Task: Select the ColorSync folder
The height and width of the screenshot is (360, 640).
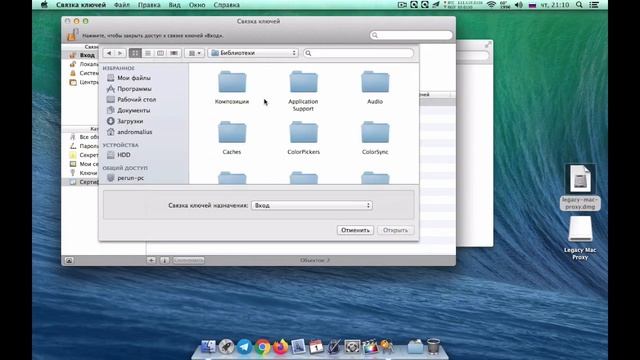Action: (x=375, y=138)
